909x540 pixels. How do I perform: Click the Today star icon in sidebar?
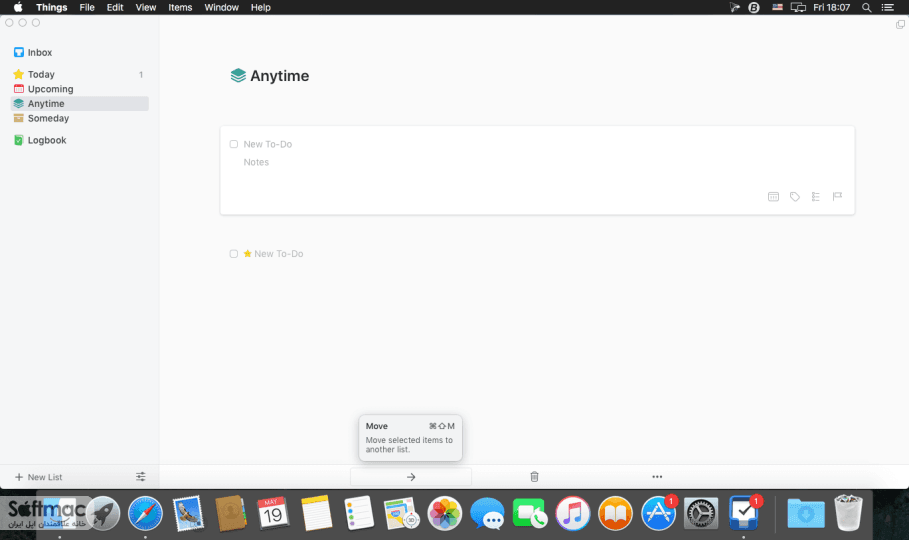(x=19, y=74)
